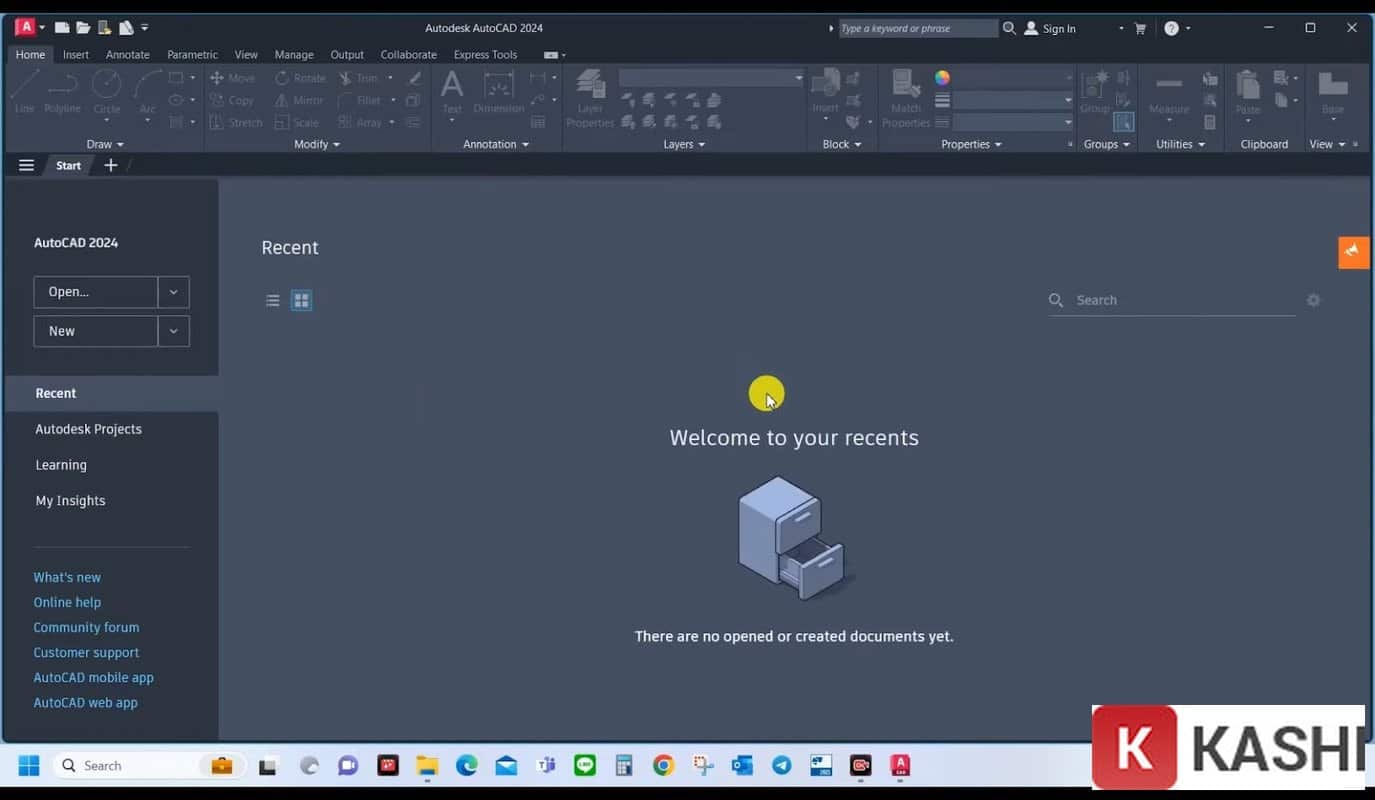Select the Move tool in Modify panel
Viewport: 1375px width, 800px height.
click(232, 77)
